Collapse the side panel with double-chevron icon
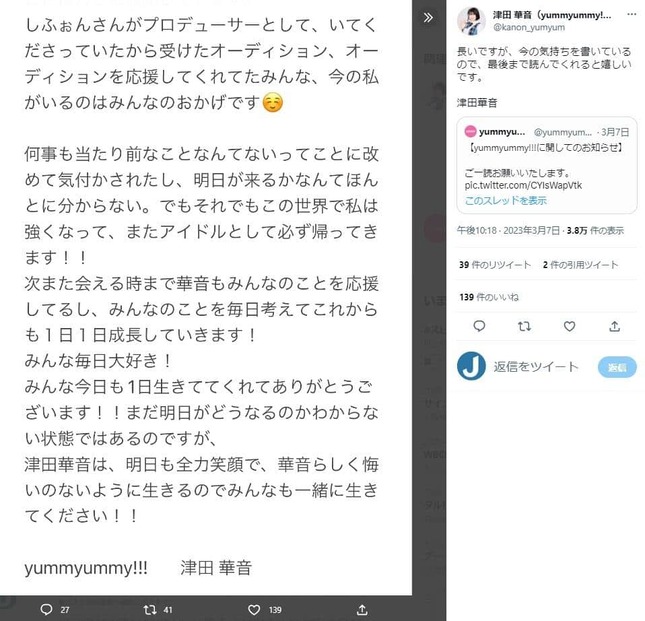645x621 pixels. 428,17
